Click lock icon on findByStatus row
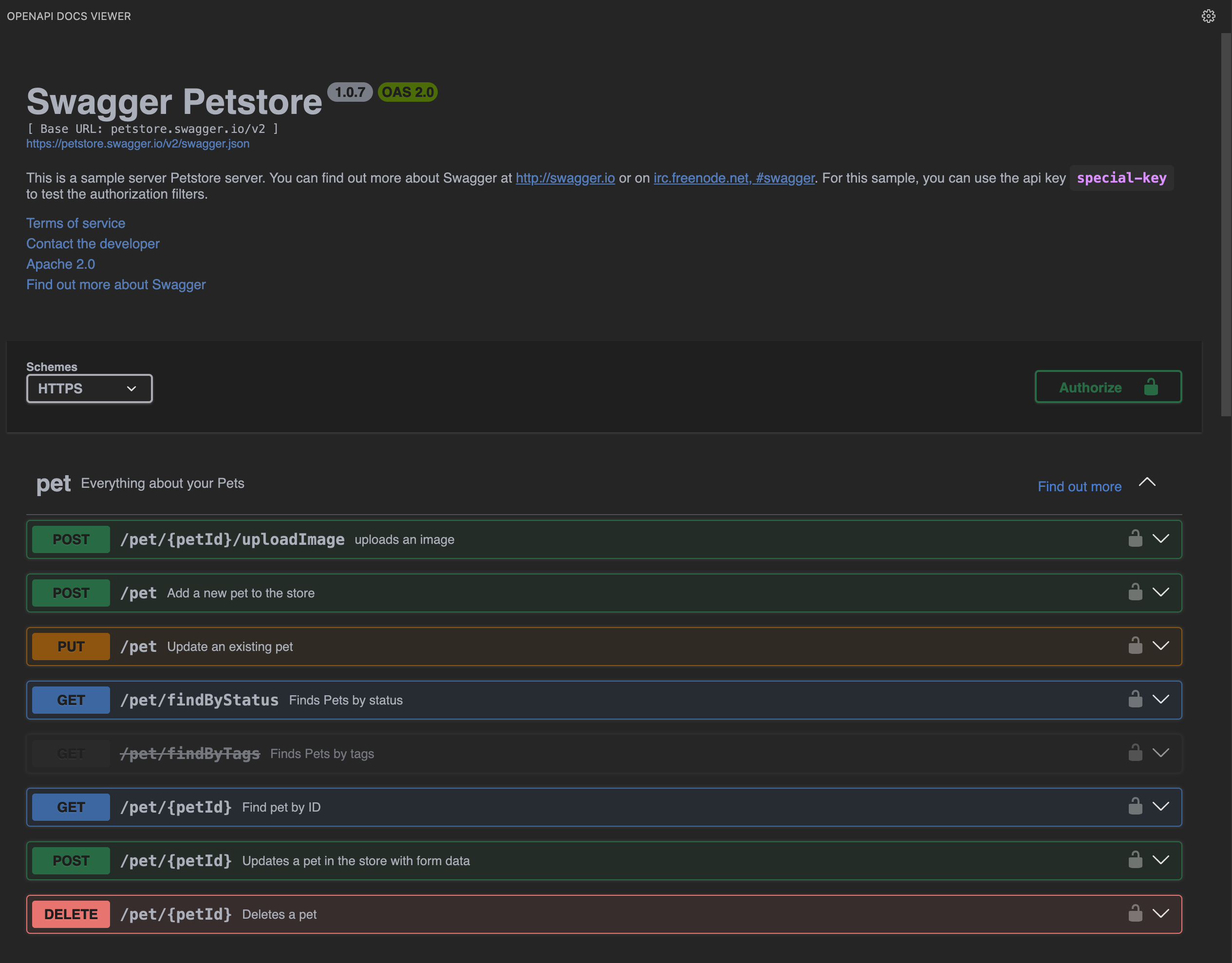 click(1135, 700)
